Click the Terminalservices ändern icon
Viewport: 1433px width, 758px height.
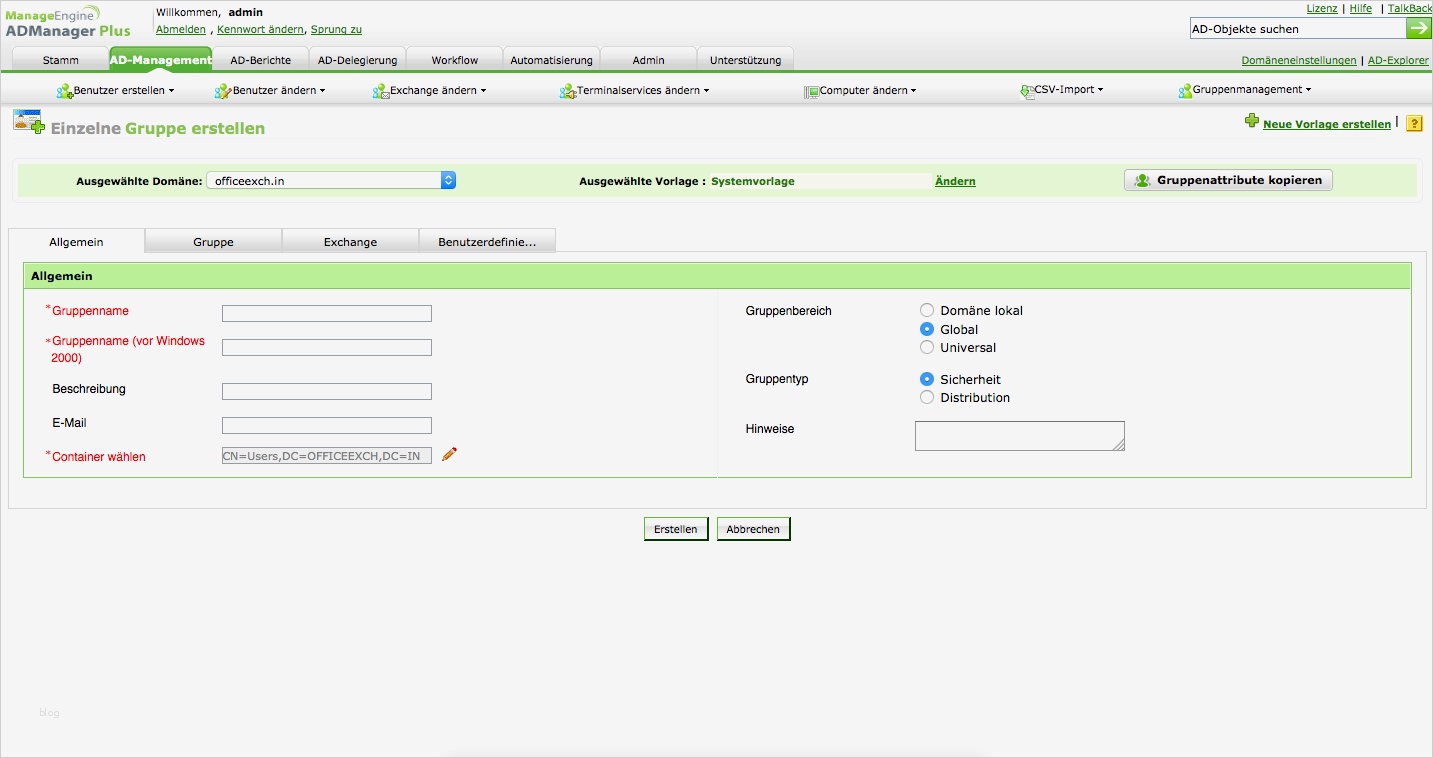[x=569, y=91]
